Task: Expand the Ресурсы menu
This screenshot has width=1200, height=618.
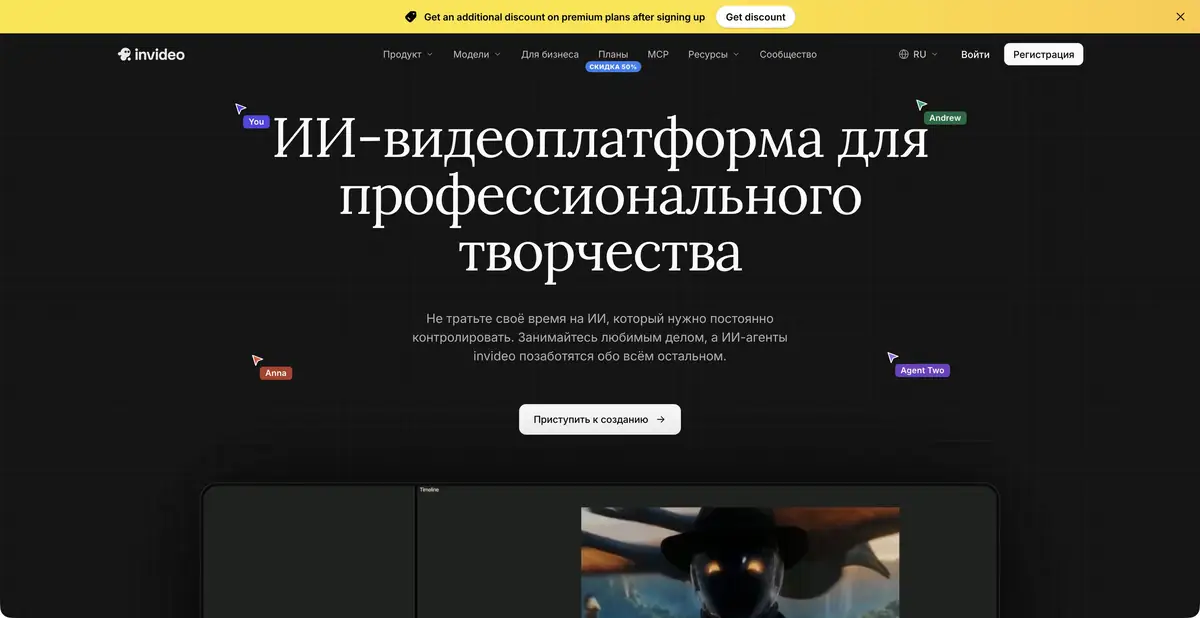Action: (x=714, y=54)
